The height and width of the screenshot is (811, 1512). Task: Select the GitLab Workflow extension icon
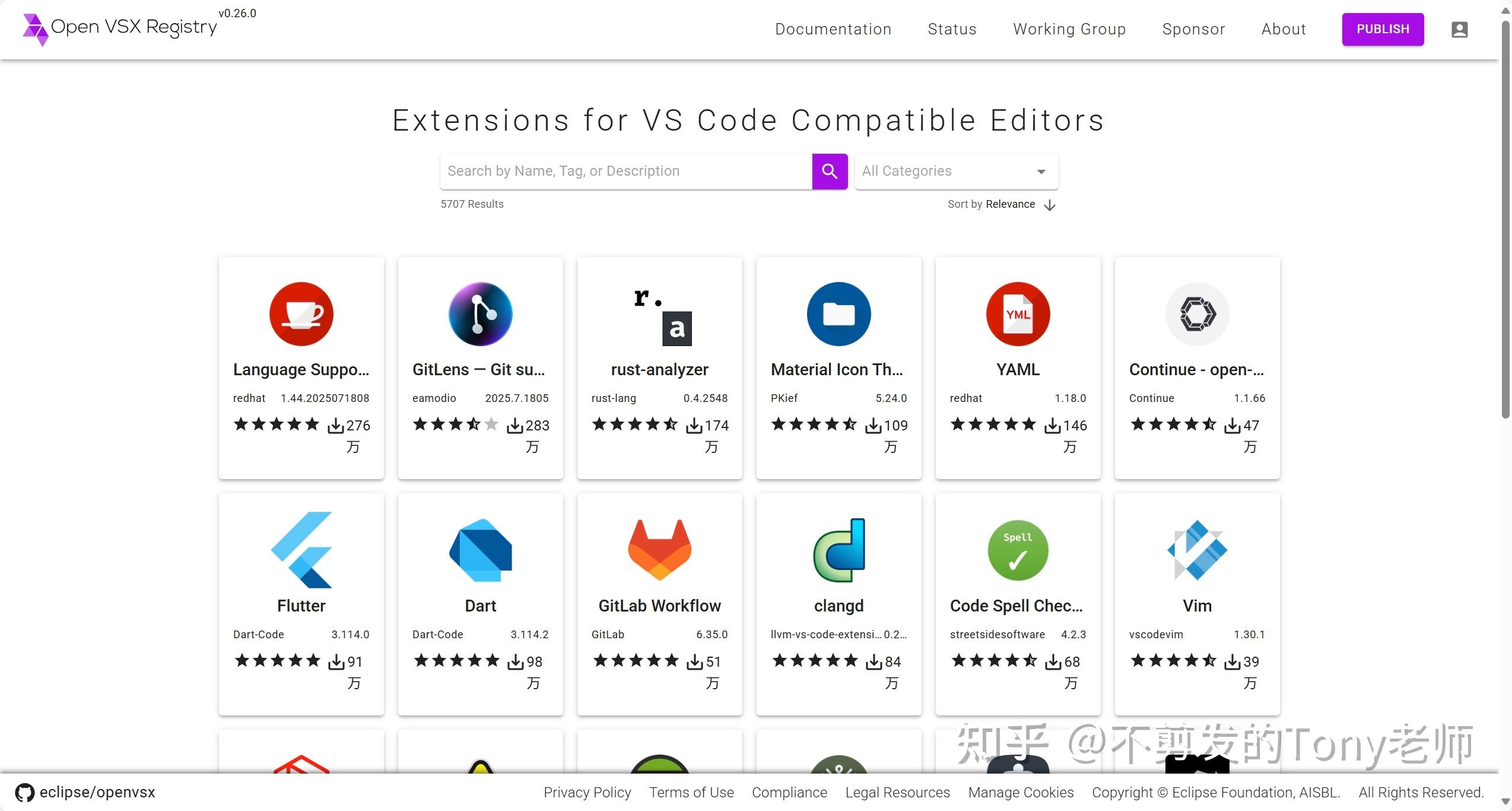coord(659,549)
